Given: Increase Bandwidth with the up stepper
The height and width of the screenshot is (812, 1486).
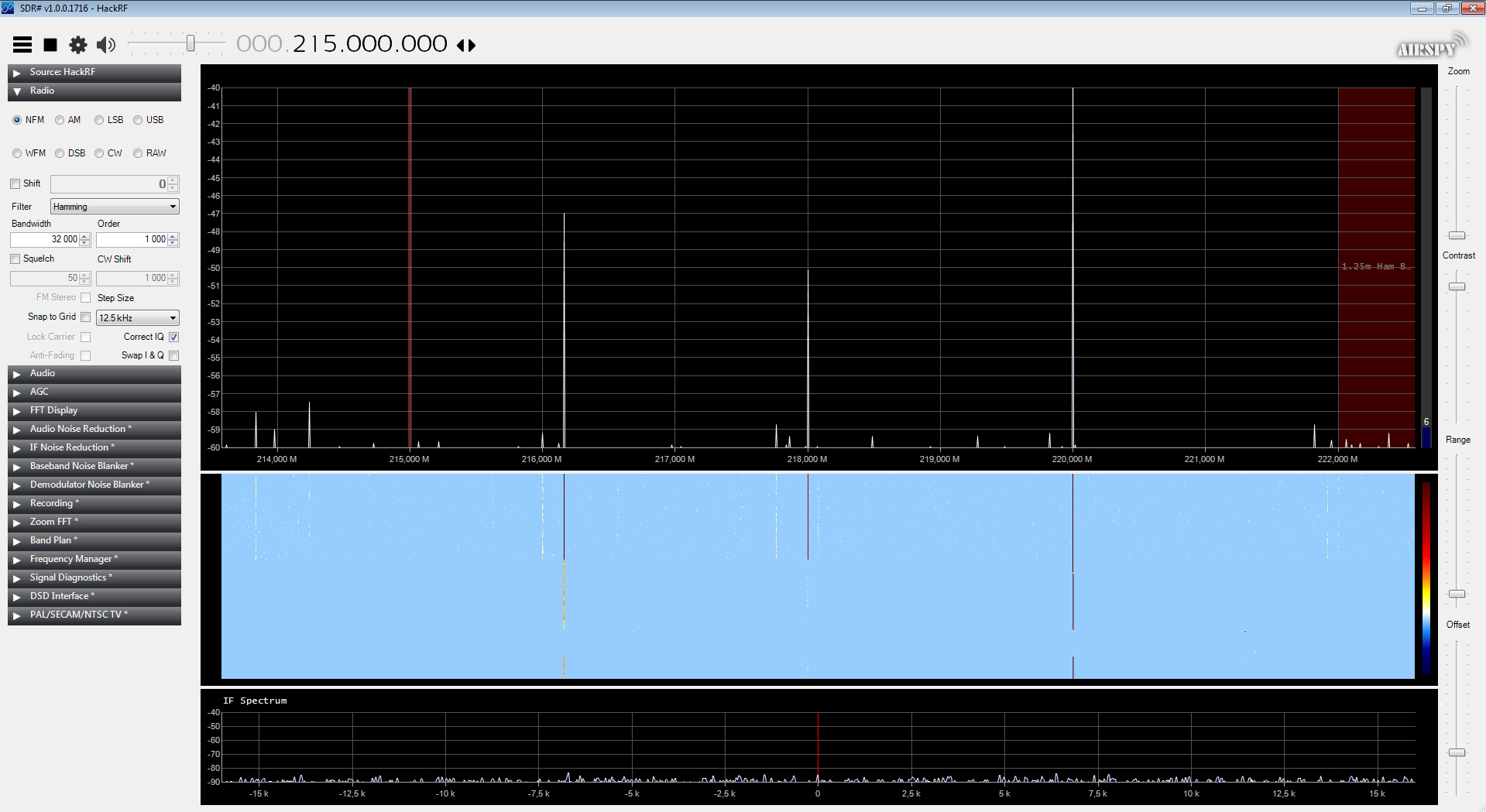Looking at the screenshot, I should point(85,236).
